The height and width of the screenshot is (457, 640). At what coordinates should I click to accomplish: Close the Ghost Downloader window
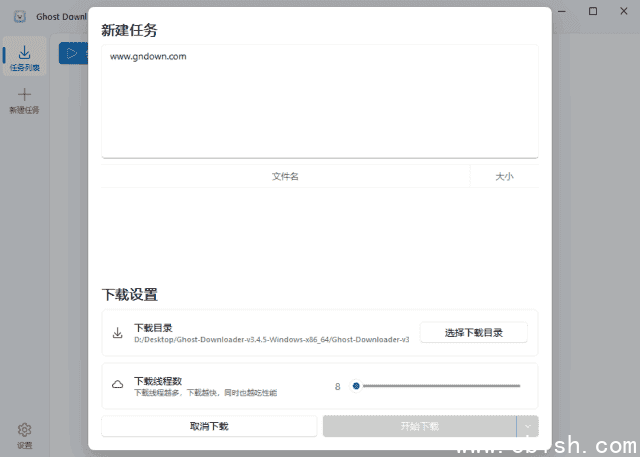(624, 11)
